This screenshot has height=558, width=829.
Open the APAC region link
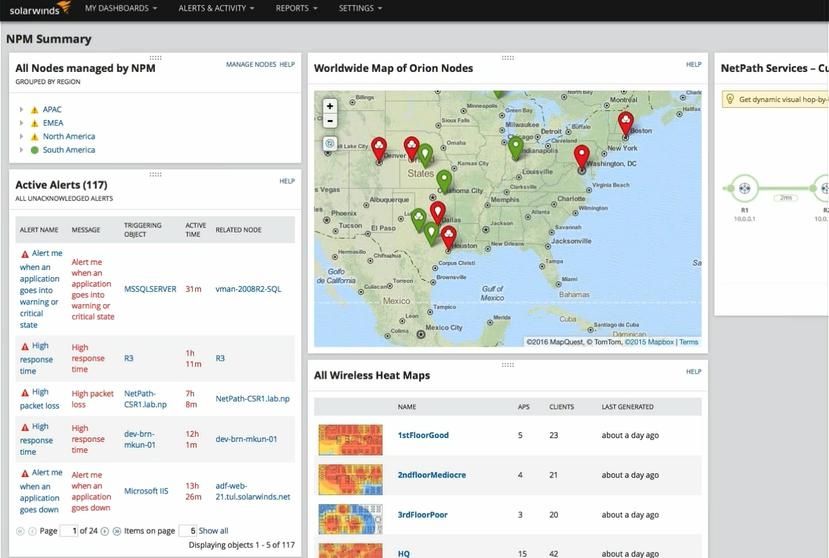point(52,109)
